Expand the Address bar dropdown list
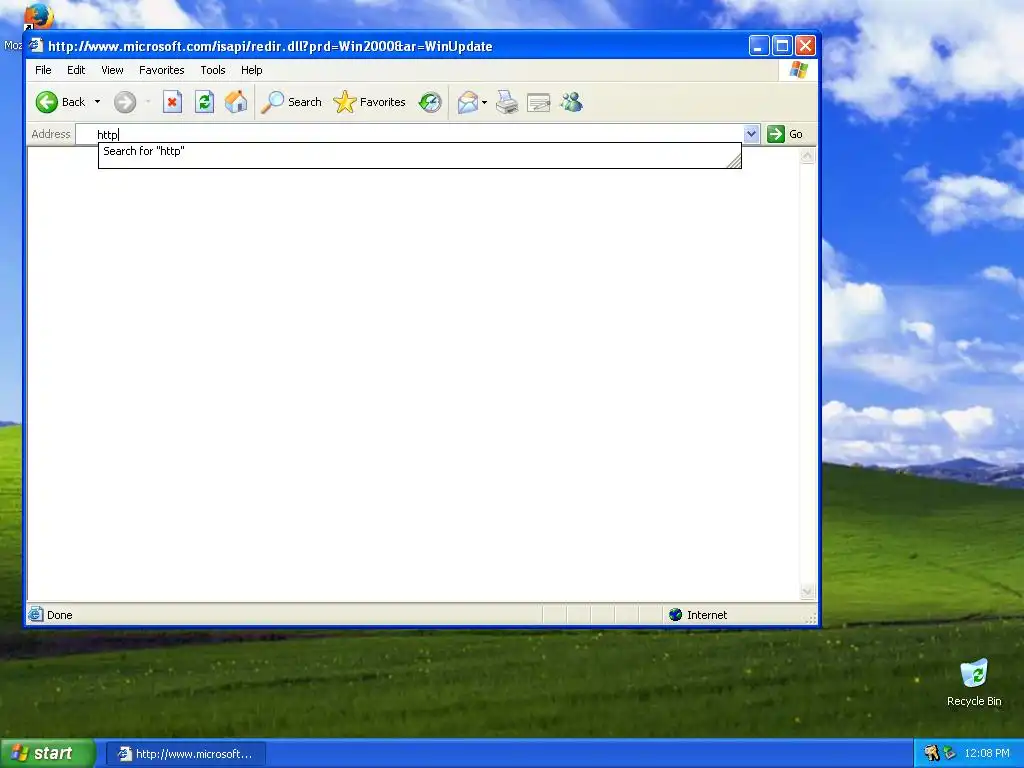 coord(752,134)
